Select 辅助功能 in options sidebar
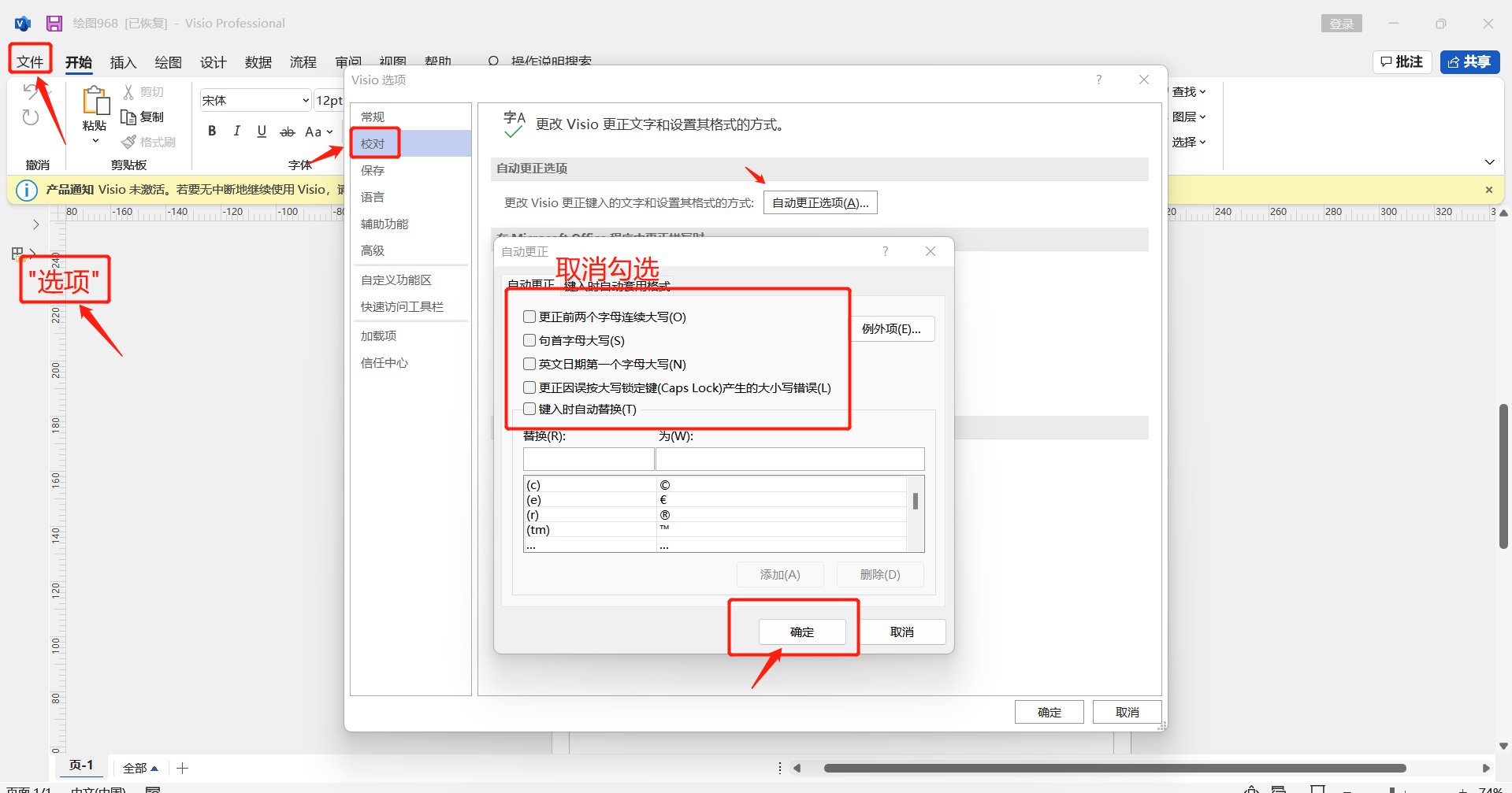The image size is (1512, 793). [x=411, y=224]
